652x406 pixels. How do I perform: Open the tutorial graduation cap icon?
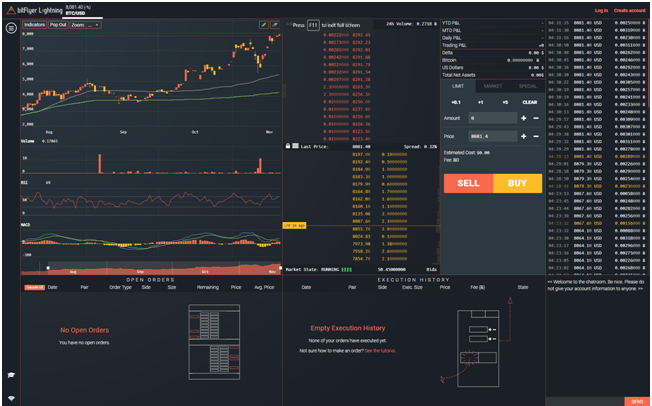[x=11, y=375]
